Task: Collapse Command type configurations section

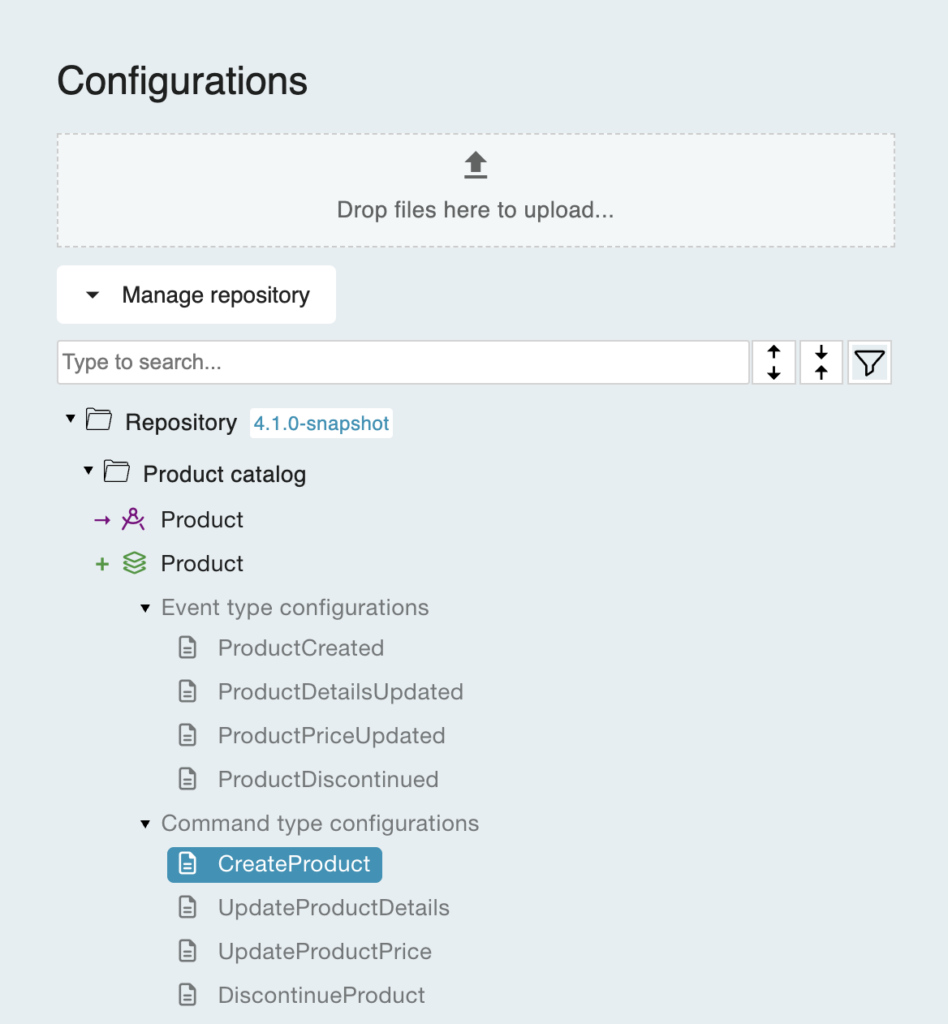Action: click(x=145, y=824)
